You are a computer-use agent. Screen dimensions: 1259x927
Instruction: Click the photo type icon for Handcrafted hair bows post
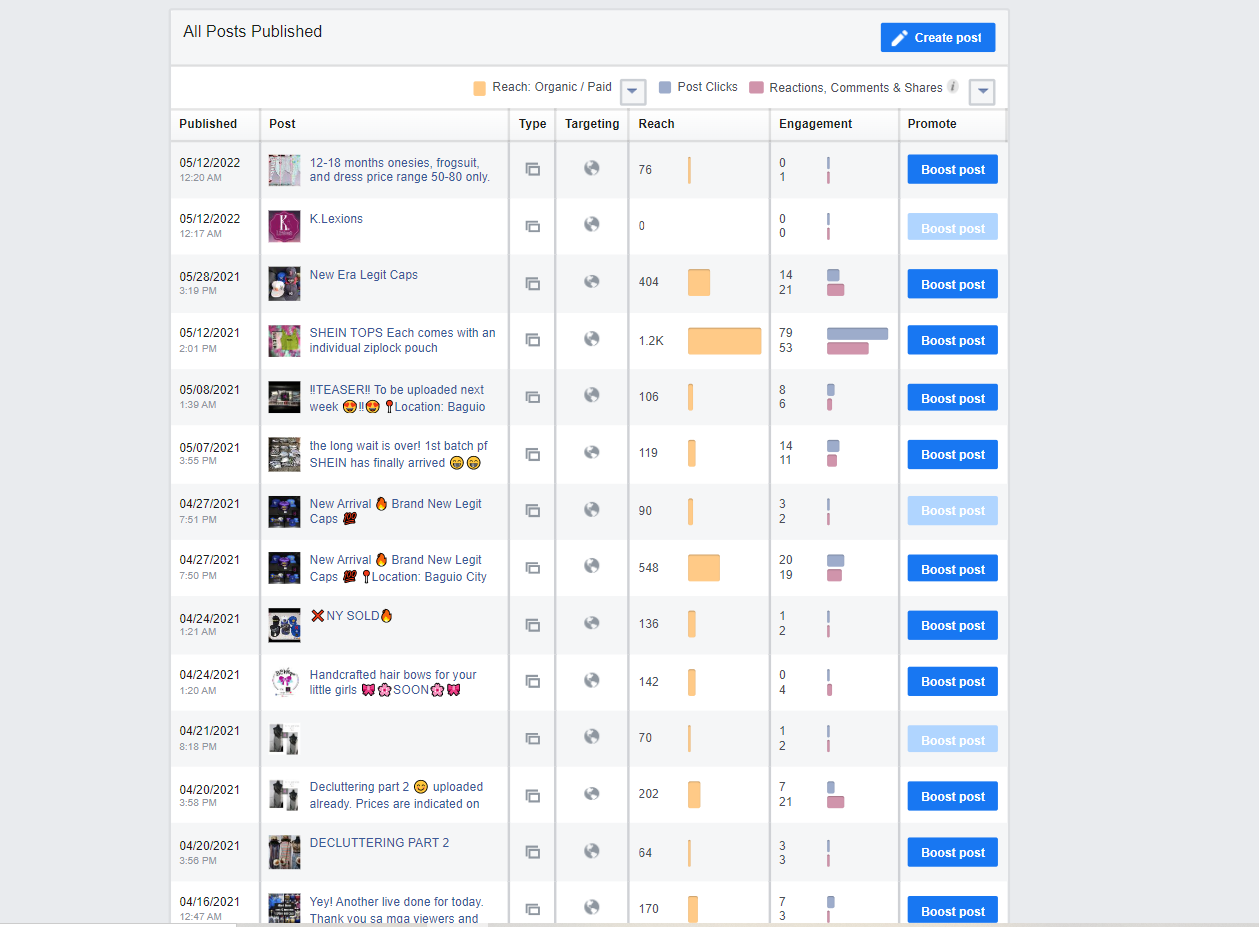pos(533,681)
